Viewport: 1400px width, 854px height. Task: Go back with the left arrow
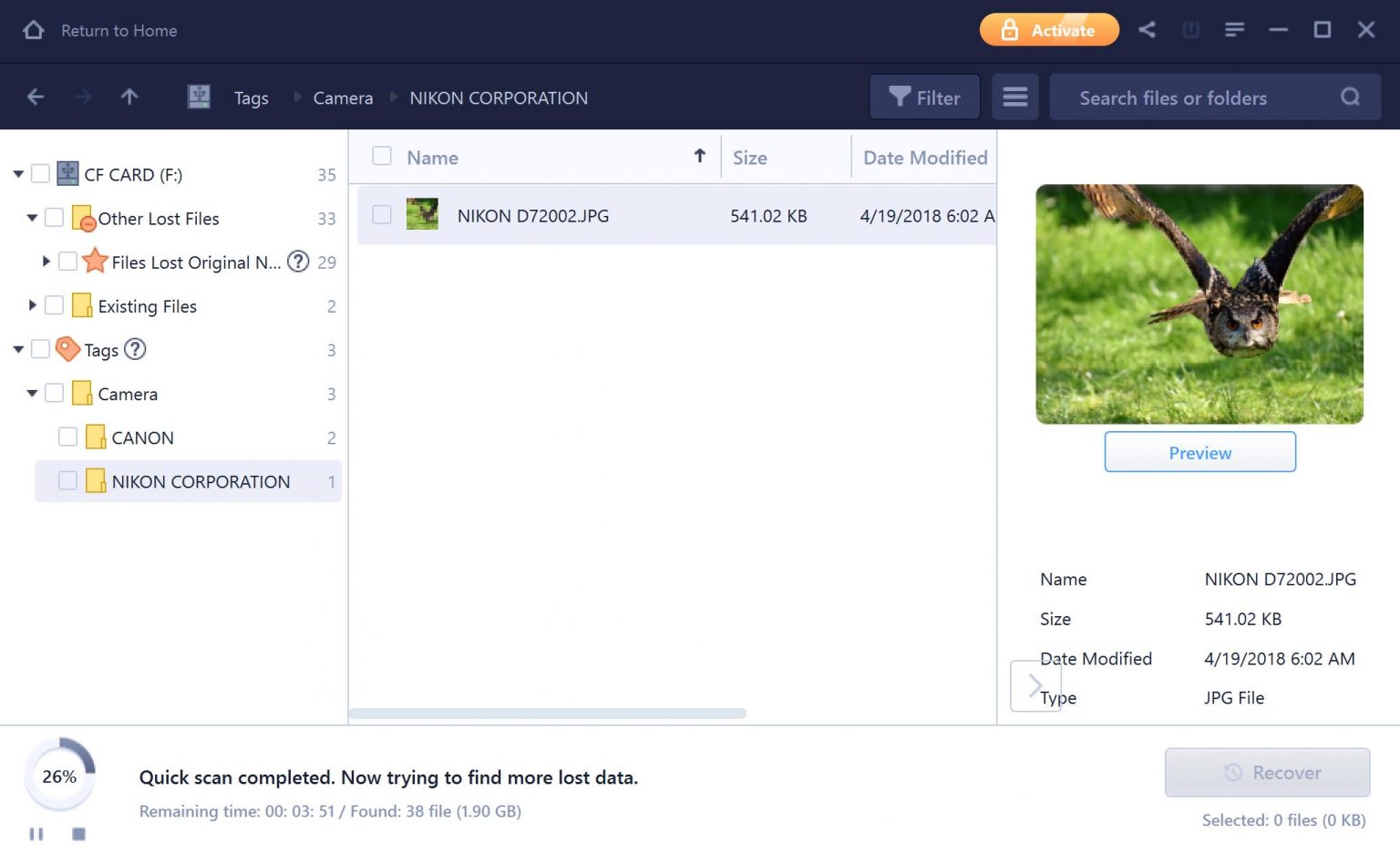point(36,97)
